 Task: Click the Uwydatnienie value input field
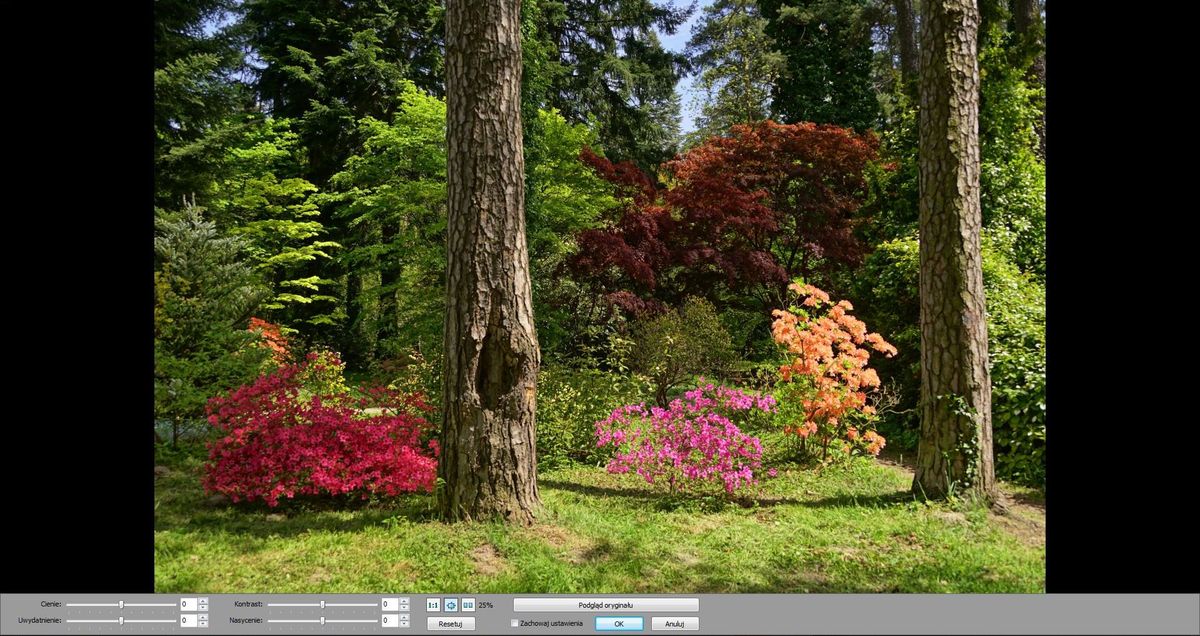tap(188, 620)
